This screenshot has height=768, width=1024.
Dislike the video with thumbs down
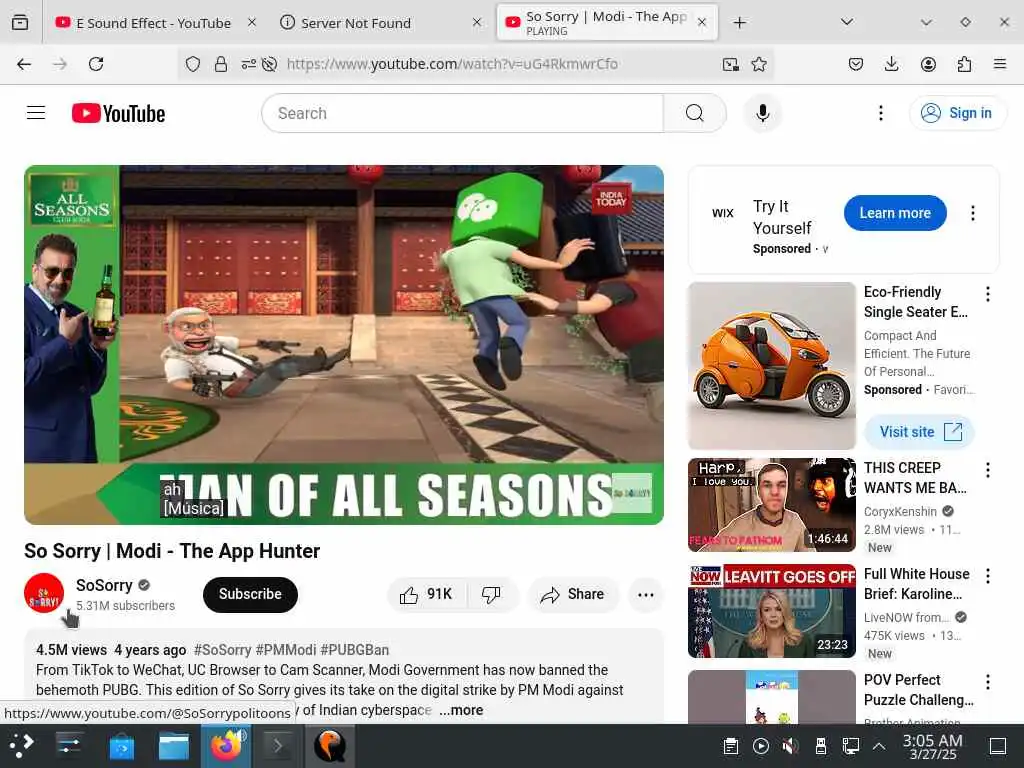(491, 594)
